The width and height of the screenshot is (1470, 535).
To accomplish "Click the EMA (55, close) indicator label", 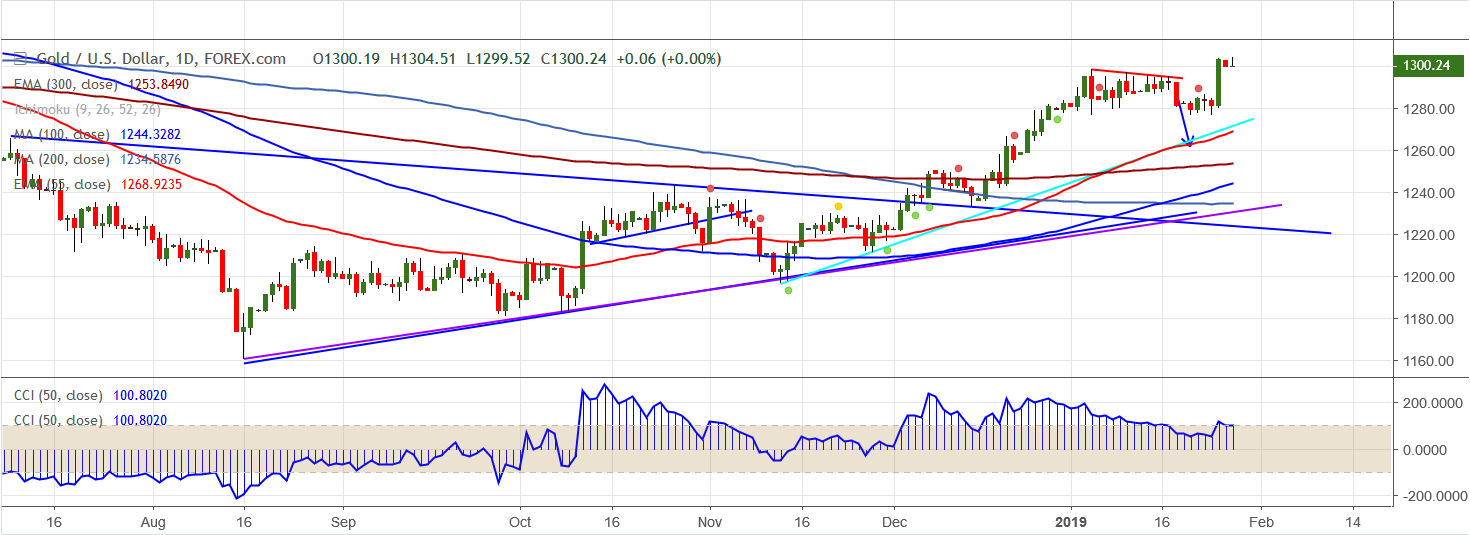I will click(61, 184).
